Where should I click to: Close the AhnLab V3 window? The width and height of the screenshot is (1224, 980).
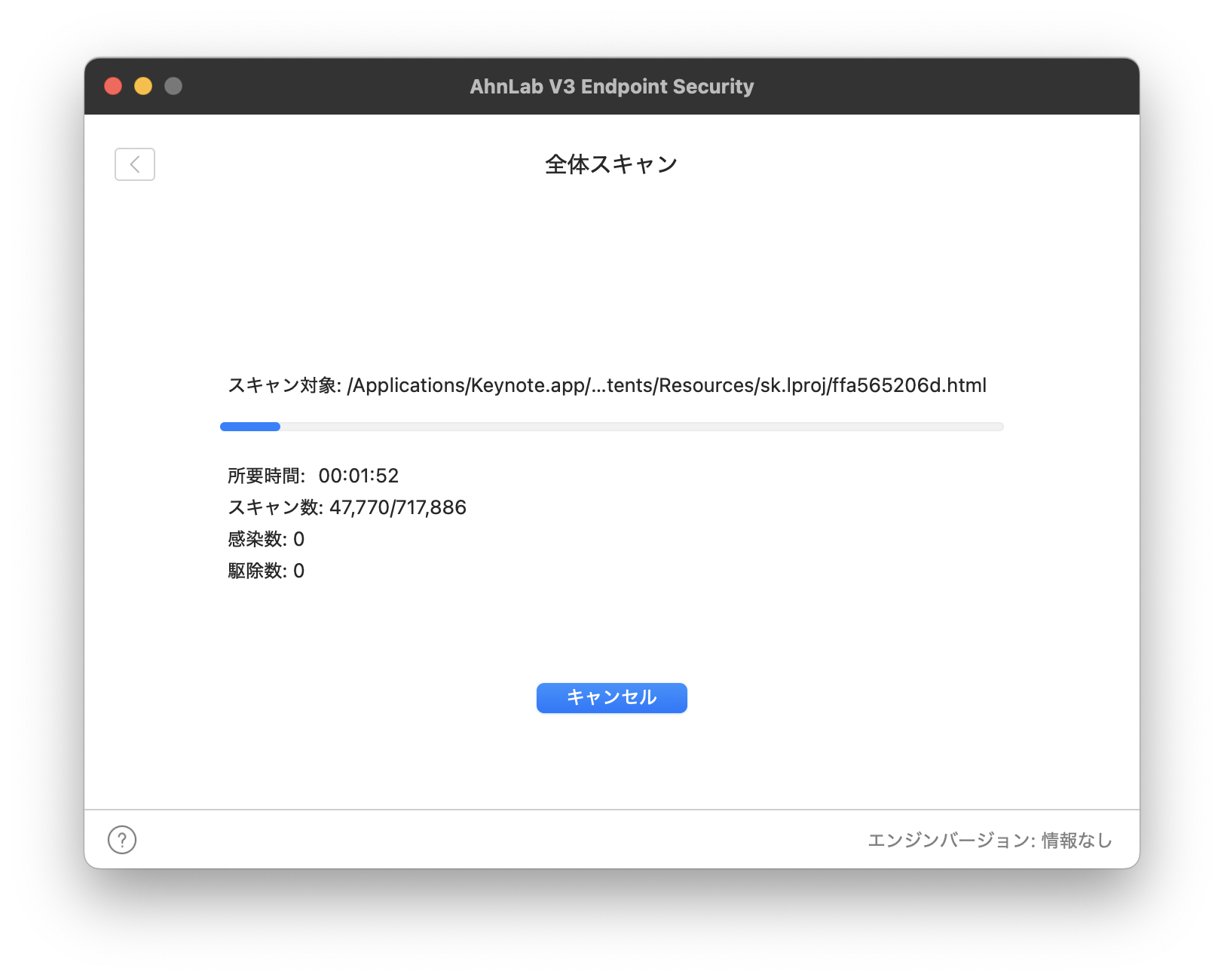(x=113, y=86)
